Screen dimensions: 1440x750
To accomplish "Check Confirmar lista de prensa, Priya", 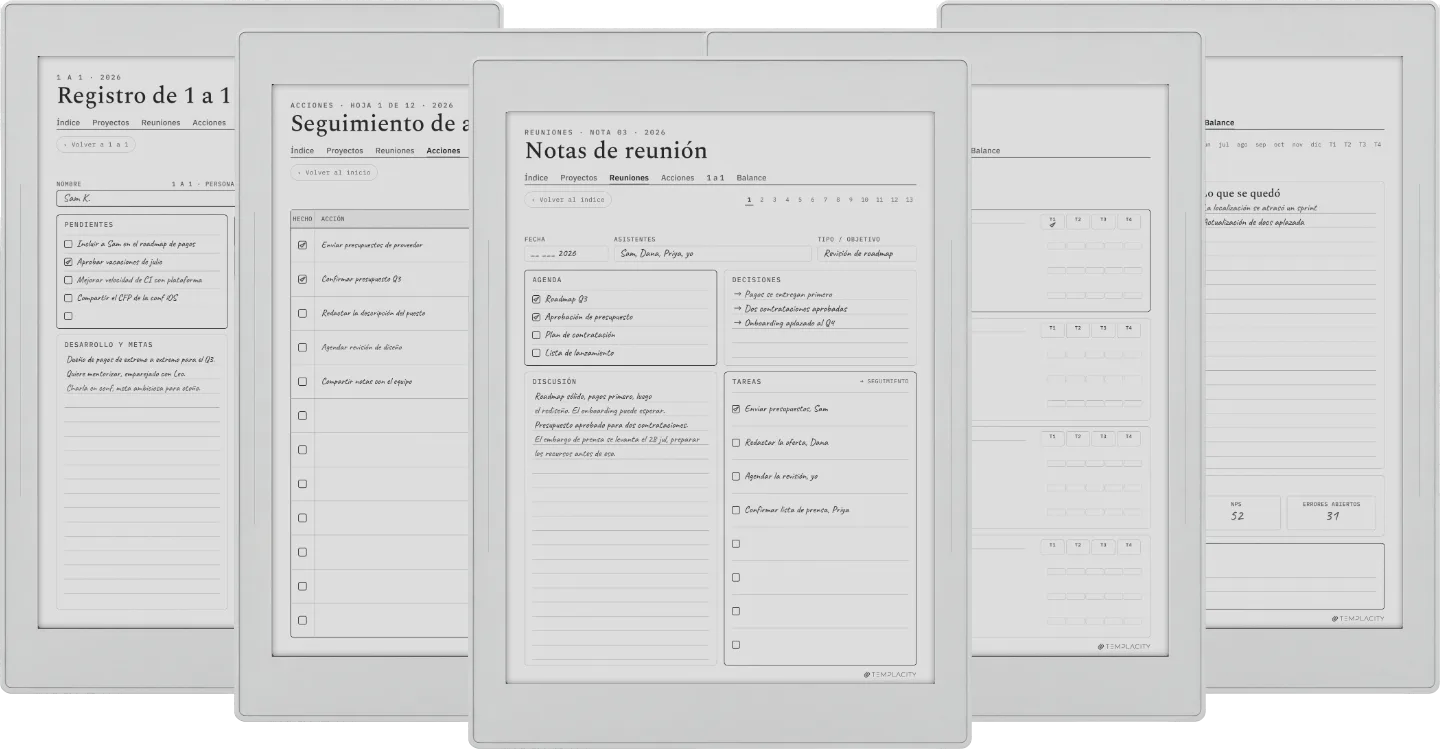I will pos(736,510).
